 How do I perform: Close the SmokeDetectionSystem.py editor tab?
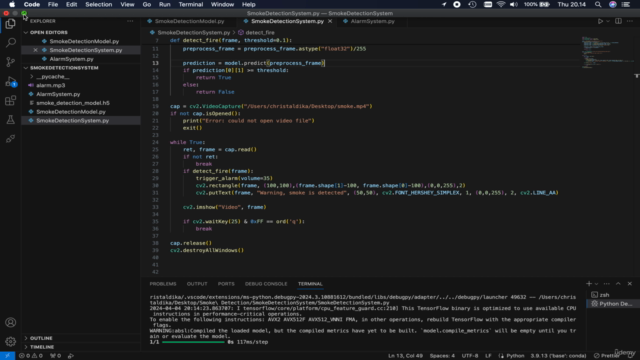(x=330, y=21)
